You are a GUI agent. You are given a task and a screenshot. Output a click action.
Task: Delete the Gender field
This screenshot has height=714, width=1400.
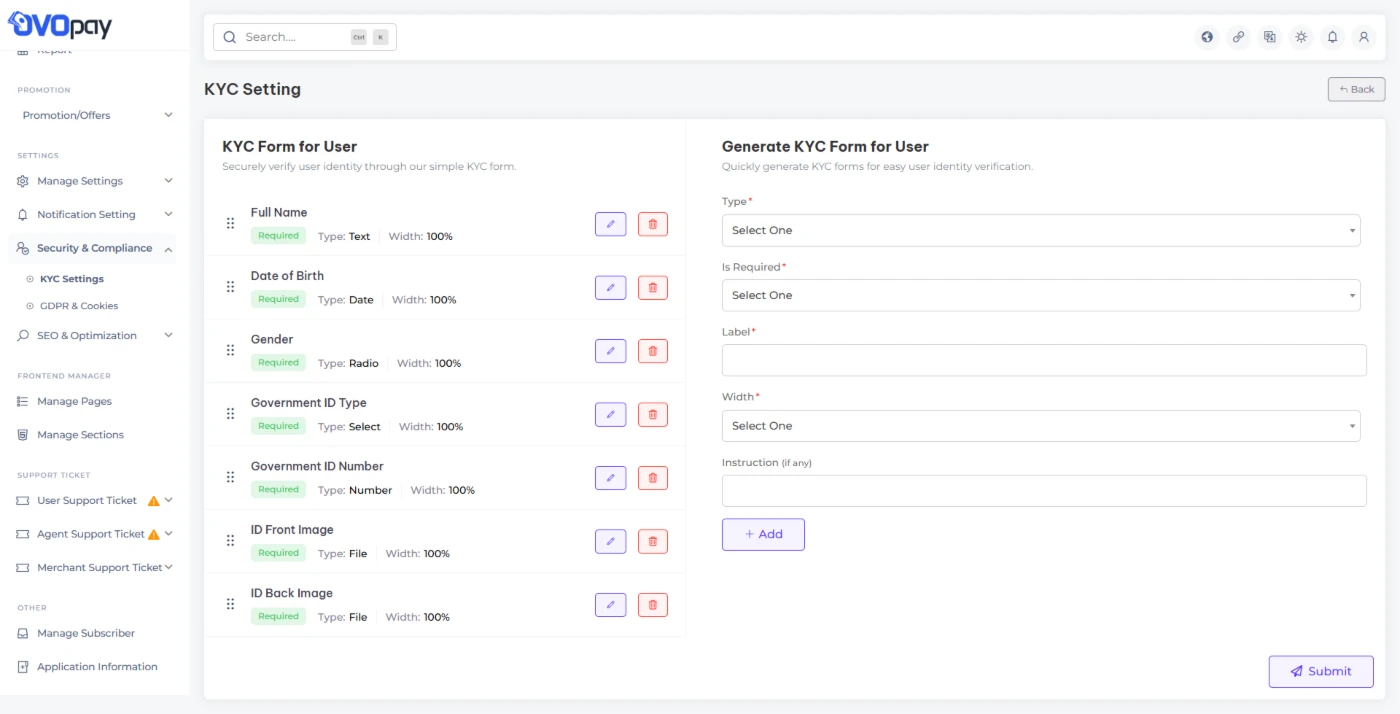pos(652,351)
